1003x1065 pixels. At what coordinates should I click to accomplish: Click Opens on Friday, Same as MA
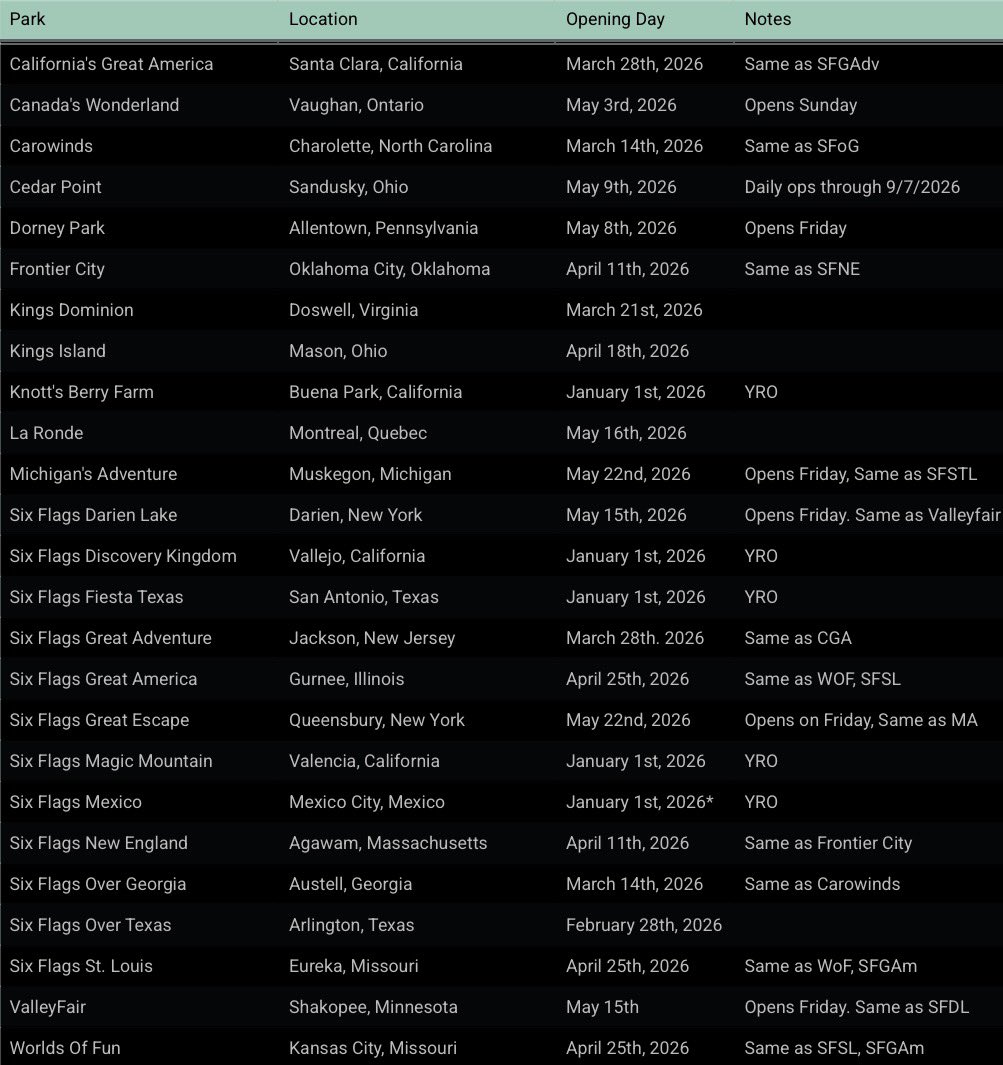pos(861,720)
